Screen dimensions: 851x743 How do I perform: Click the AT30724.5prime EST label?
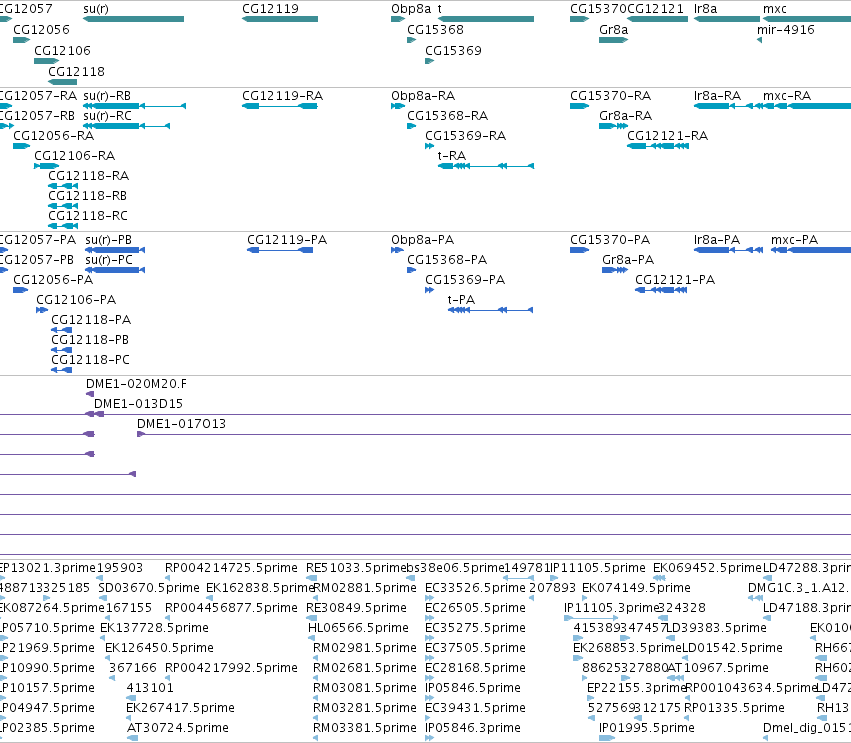pos(177,728)
